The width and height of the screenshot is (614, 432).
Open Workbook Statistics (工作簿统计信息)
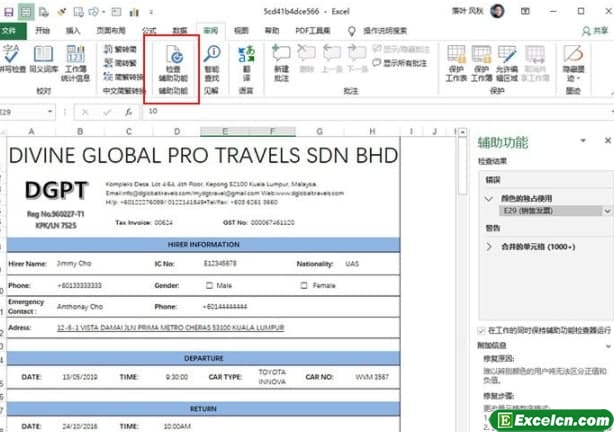[75, 63]
